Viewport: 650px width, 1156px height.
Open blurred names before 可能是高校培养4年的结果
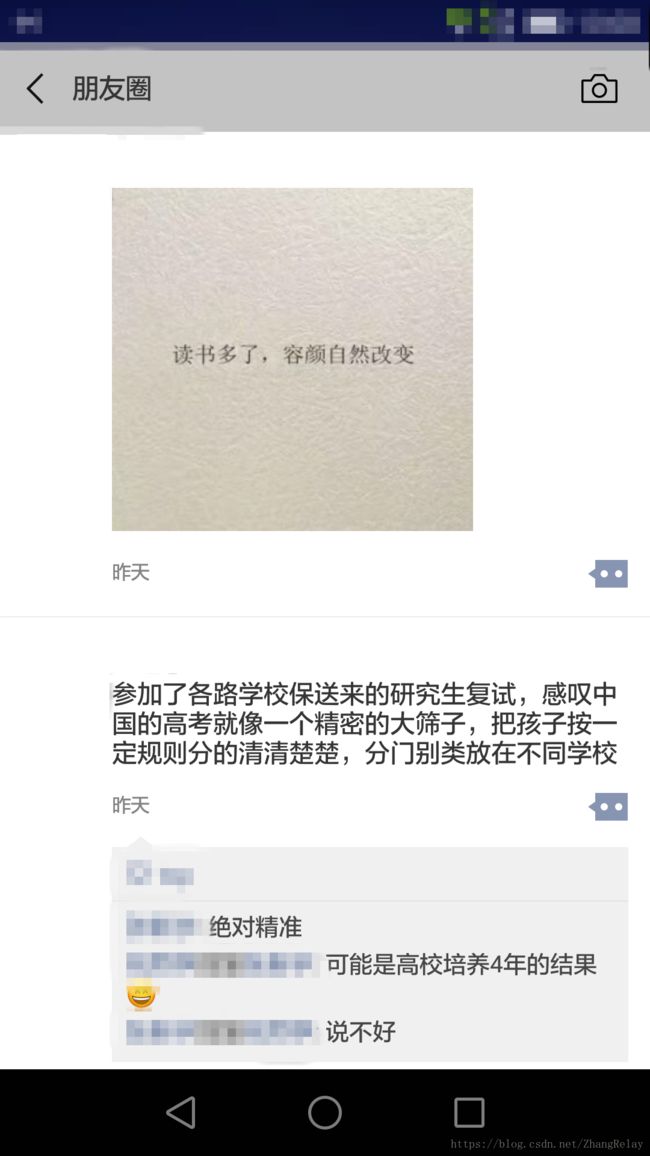223,964
